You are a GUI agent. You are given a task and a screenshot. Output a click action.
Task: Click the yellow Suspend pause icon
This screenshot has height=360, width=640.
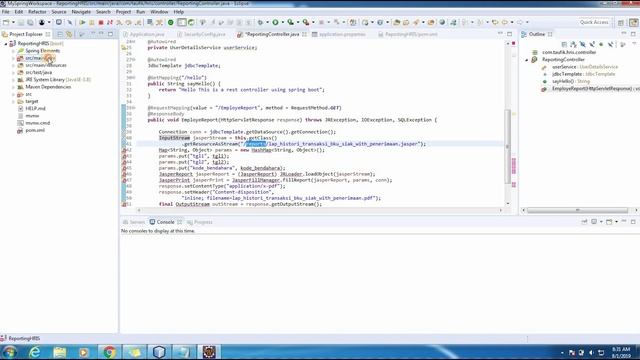coord(92,22)
